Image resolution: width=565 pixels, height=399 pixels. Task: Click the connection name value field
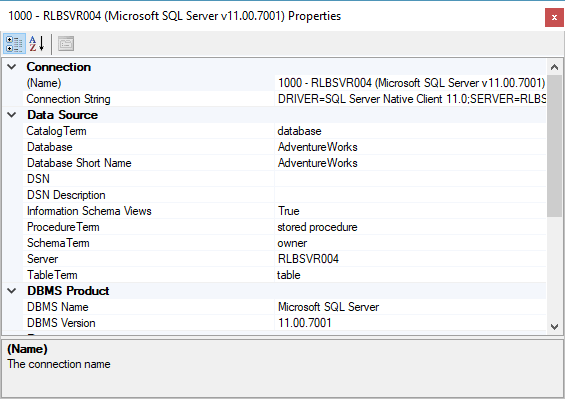410,83
